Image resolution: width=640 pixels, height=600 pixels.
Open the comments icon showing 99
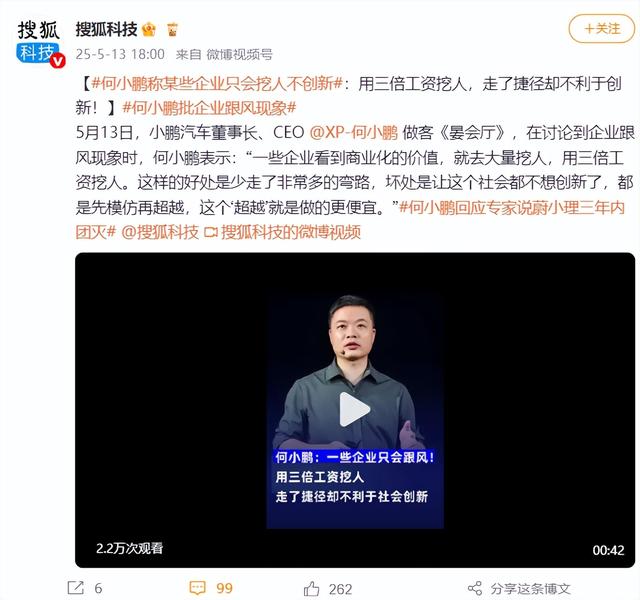click(x=198, y=588)
